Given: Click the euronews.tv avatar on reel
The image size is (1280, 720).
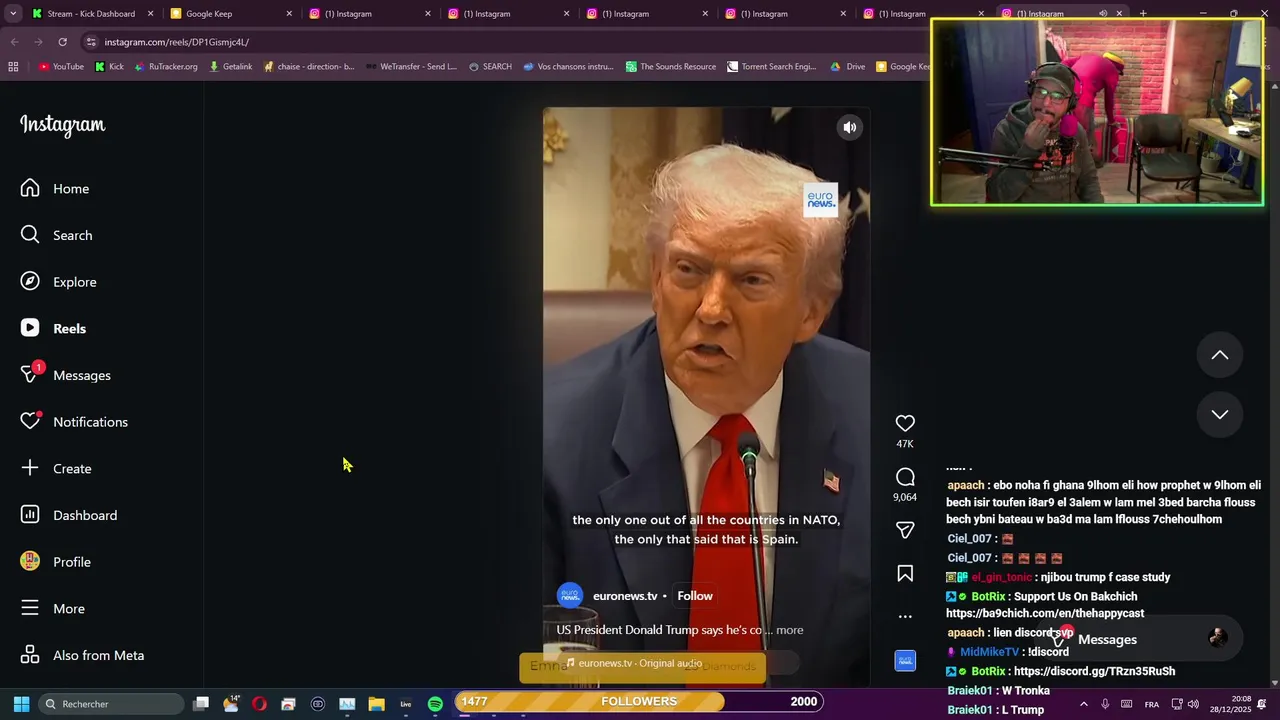Looking at the screenshot, I should pos(570,596).
